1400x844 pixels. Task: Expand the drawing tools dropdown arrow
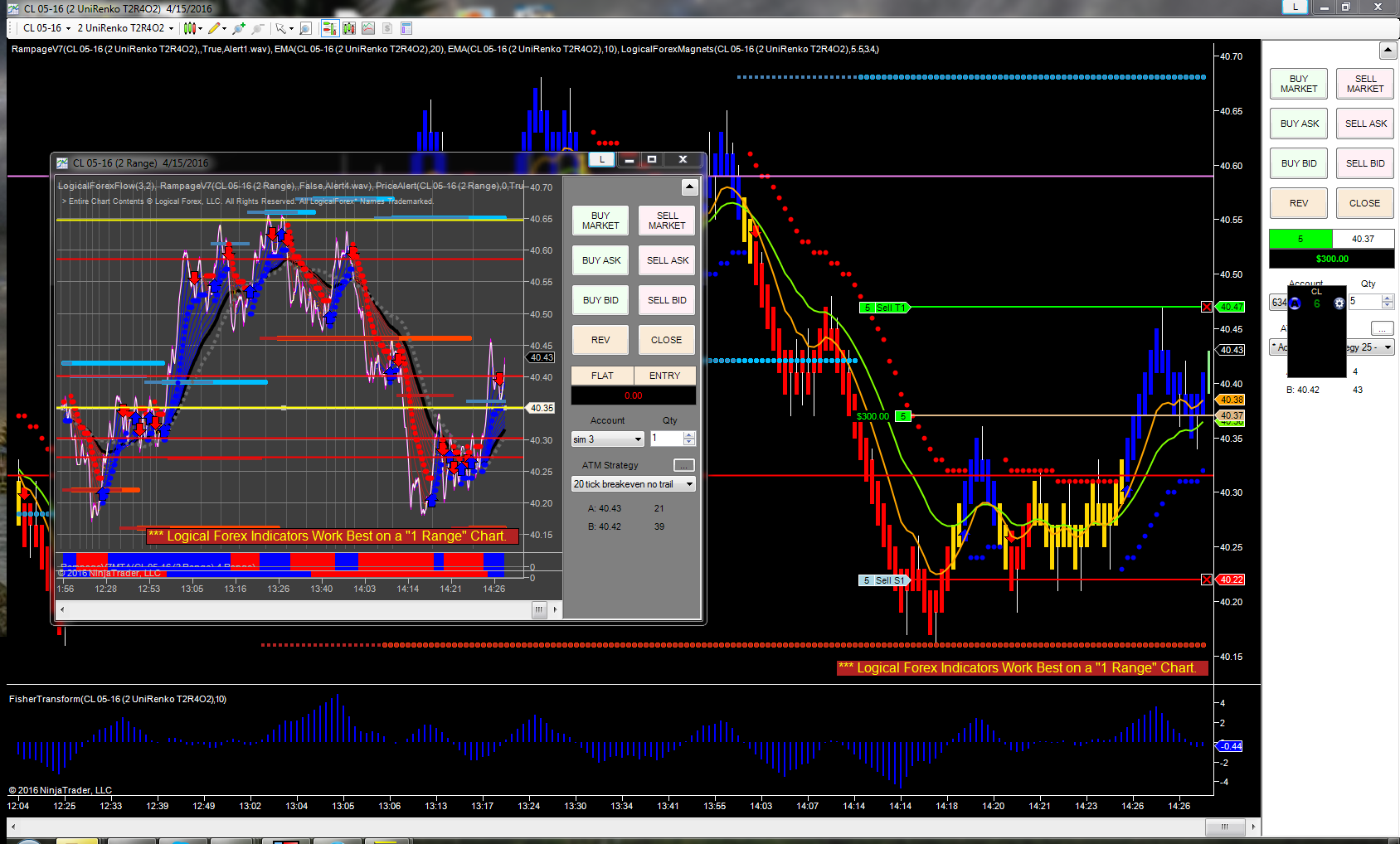click(x=224, y=29)
